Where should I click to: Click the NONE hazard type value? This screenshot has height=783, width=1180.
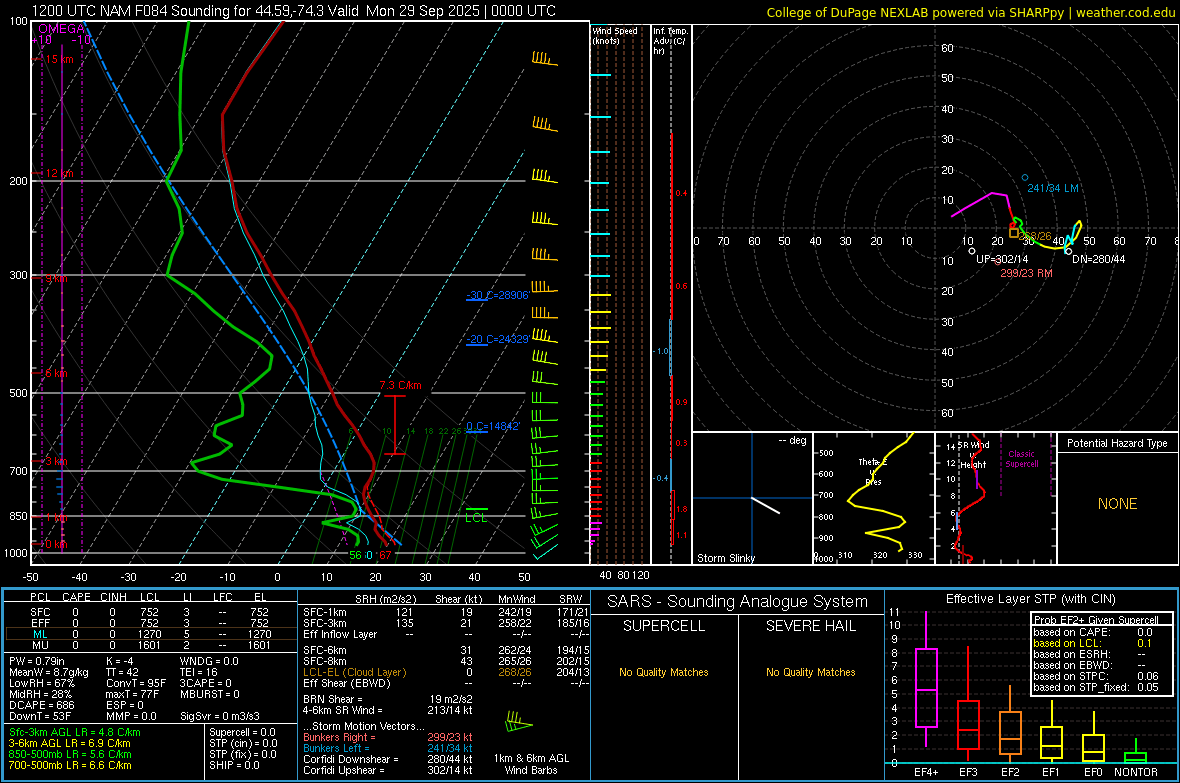pos(1118,504)
